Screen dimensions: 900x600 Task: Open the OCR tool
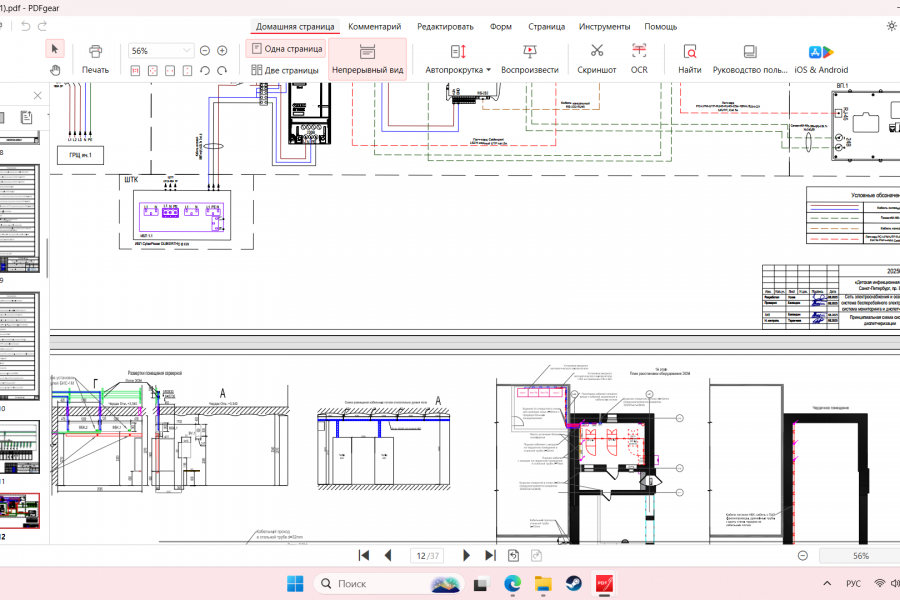639,51
